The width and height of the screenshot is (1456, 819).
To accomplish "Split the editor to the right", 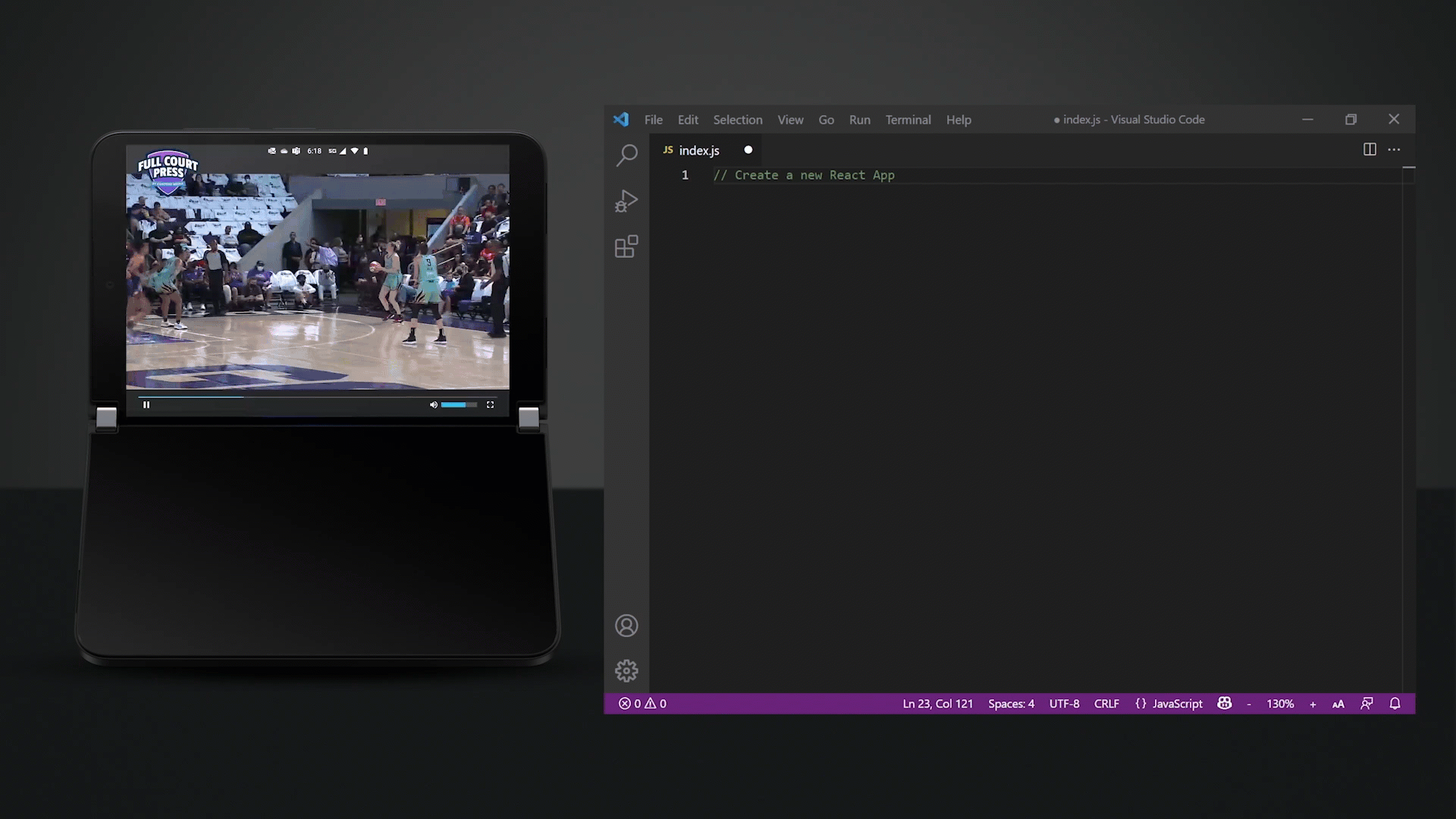I will click(1370, 149).
